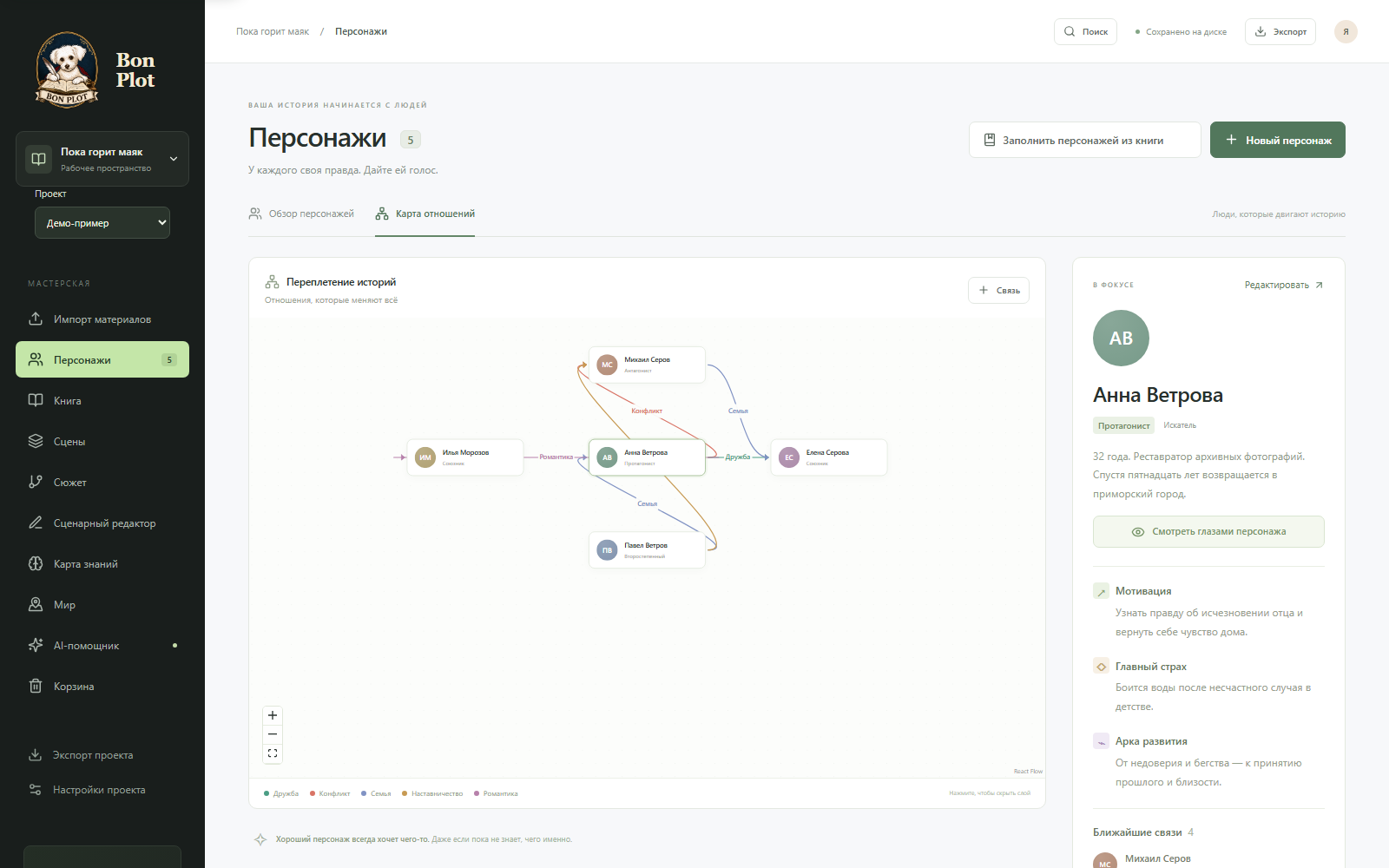Open Настройки проекта in the sidebar

pos(102,789)
